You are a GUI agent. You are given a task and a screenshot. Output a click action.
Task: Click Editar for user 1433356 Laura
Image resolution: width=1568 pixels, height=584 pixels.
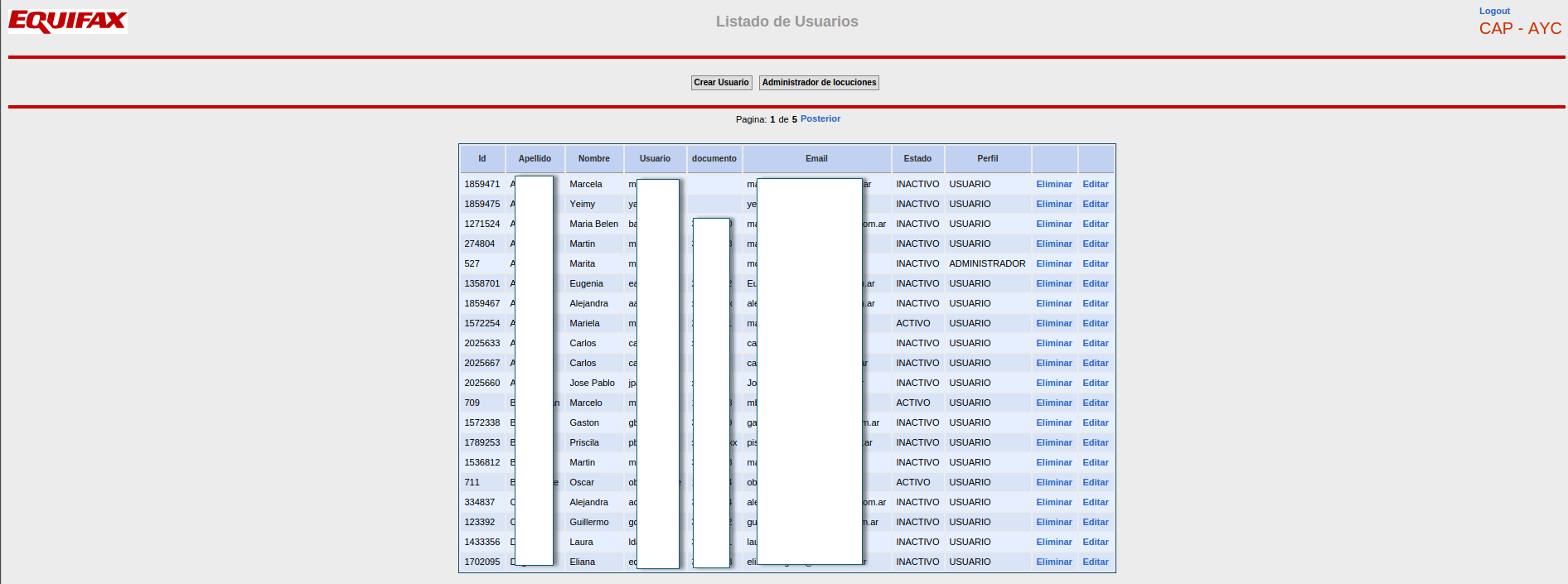[x=1096, y=542]
